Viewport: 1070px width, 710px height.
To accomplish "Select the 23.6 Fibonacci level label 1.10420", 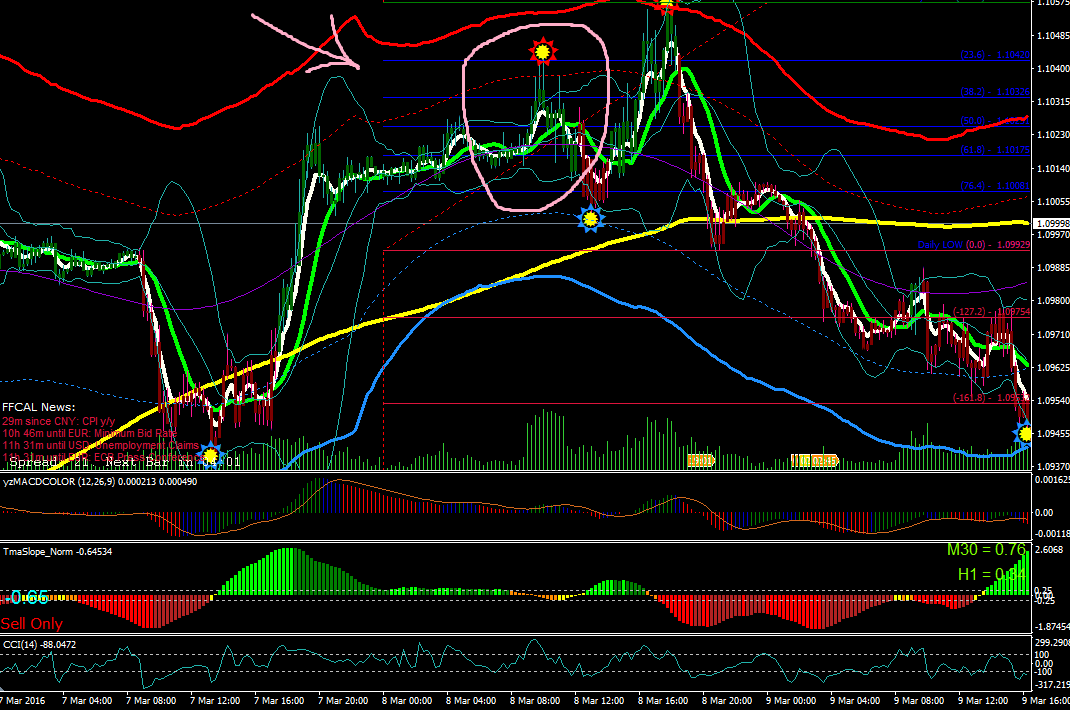I will 994,55.
